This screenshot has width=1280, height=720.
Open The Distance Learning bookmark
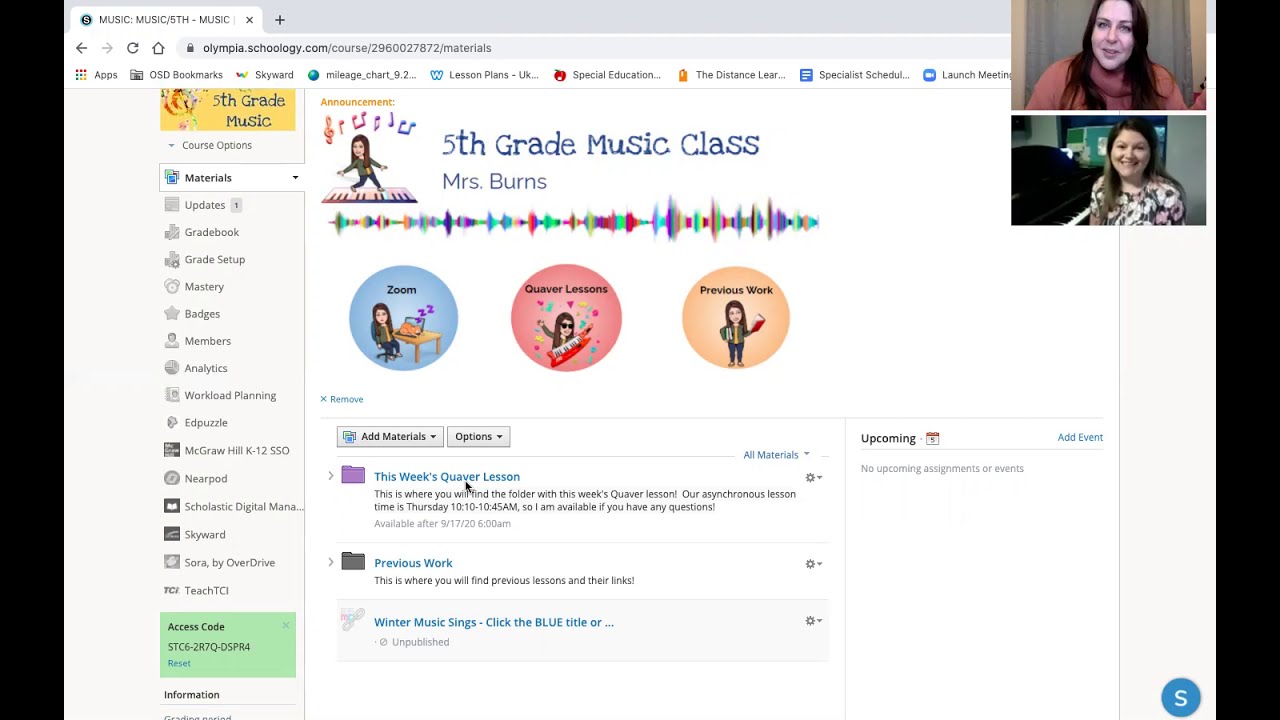pos(731,75)
